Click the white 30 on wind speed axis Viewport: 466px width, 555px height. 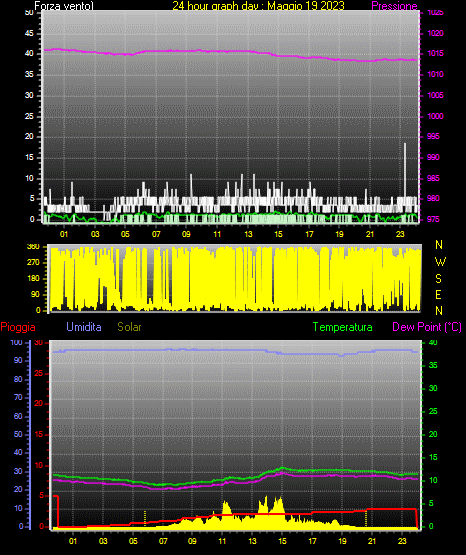coord(29,95)
